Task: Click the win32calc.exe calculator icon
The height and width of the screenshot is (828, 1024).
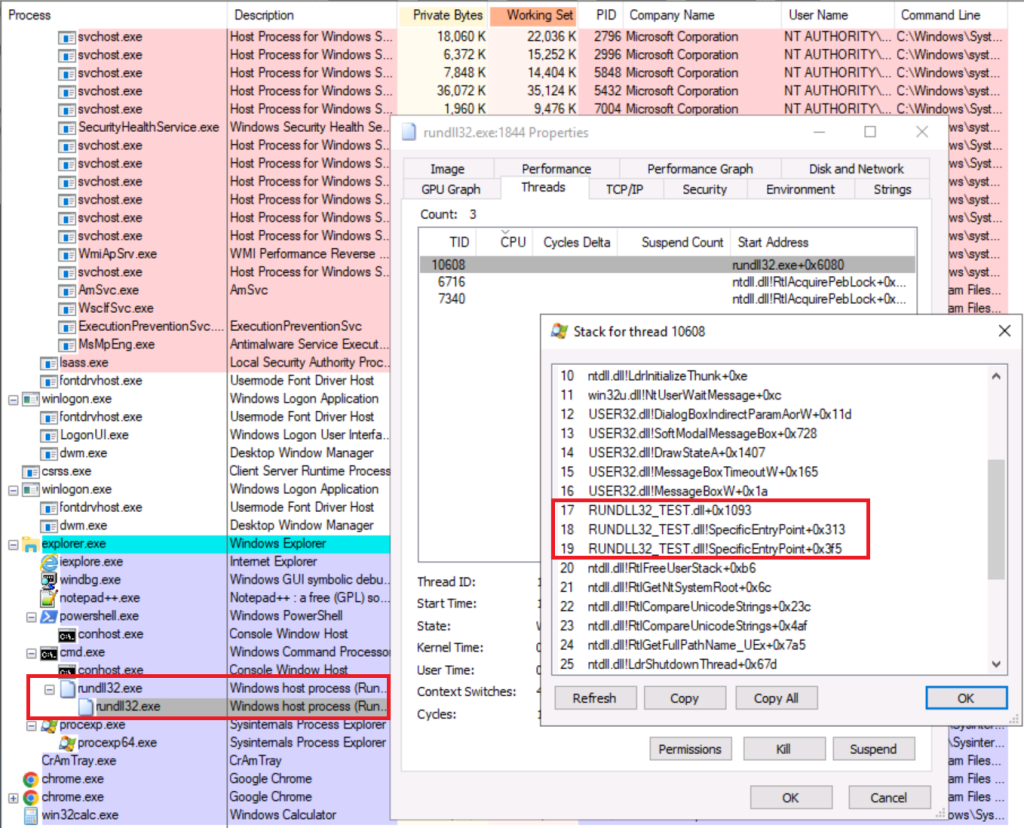Action: click(x=30, y=815)
